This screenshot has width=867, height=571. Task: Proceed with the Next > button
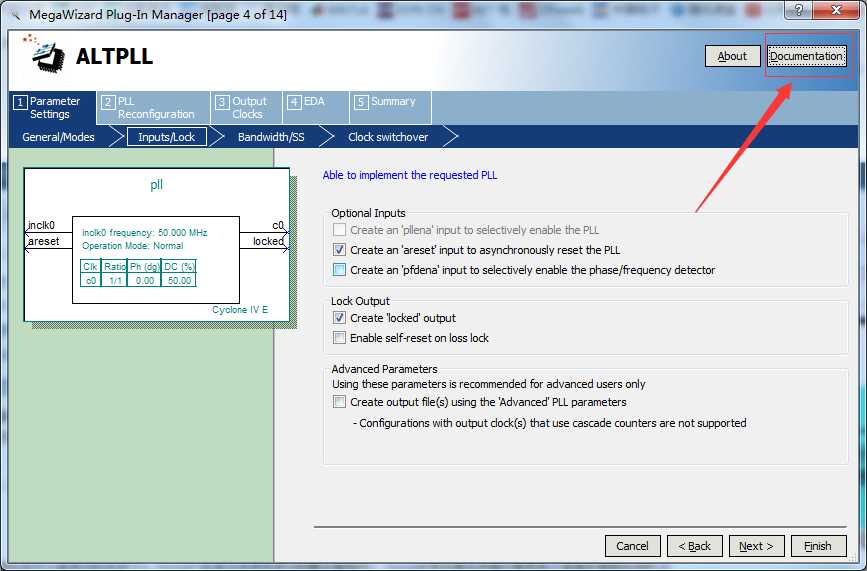pos(756,546)
